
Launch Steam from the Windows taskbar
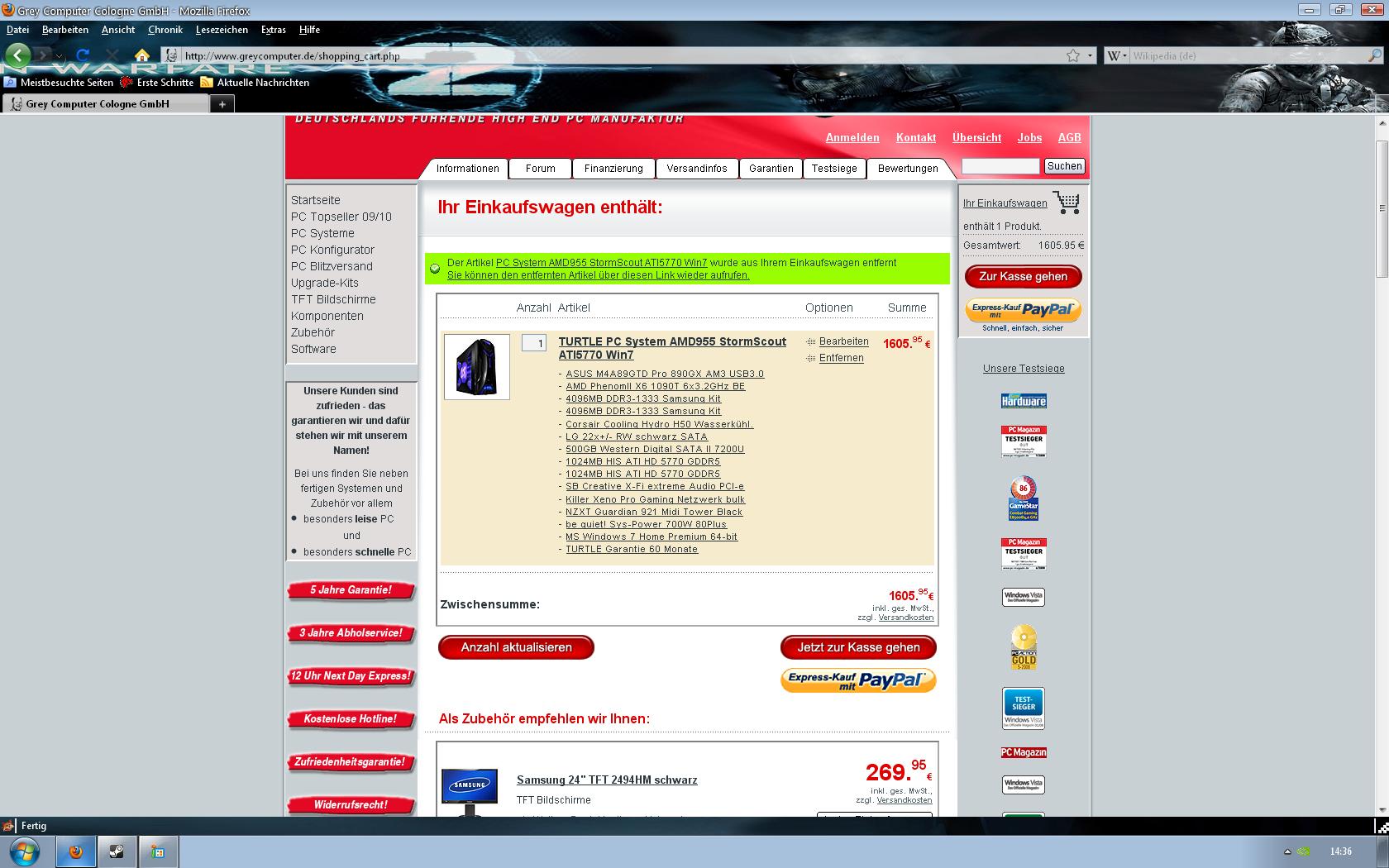(x=117, y=851)
